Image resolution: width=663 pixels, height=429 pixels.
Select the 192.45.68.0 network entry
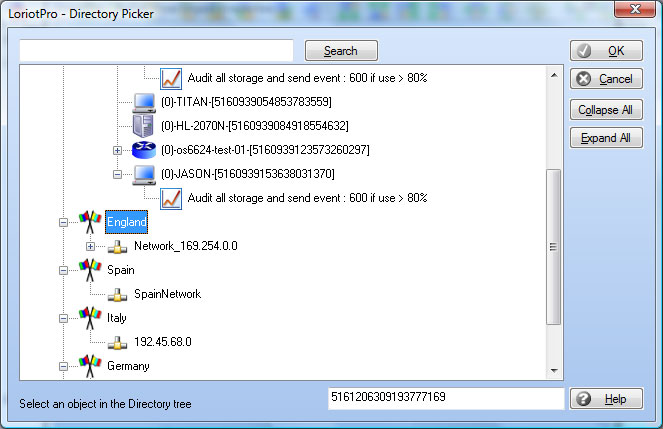162,342
